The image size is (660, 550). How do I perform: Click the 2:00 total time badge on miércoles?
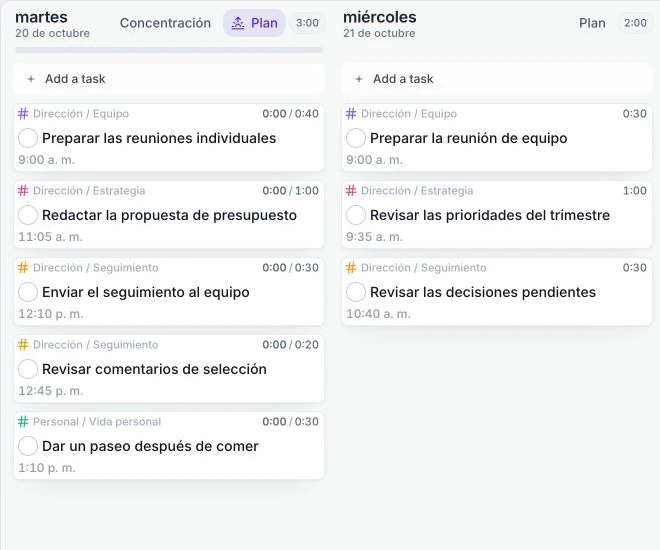(635, 23)
